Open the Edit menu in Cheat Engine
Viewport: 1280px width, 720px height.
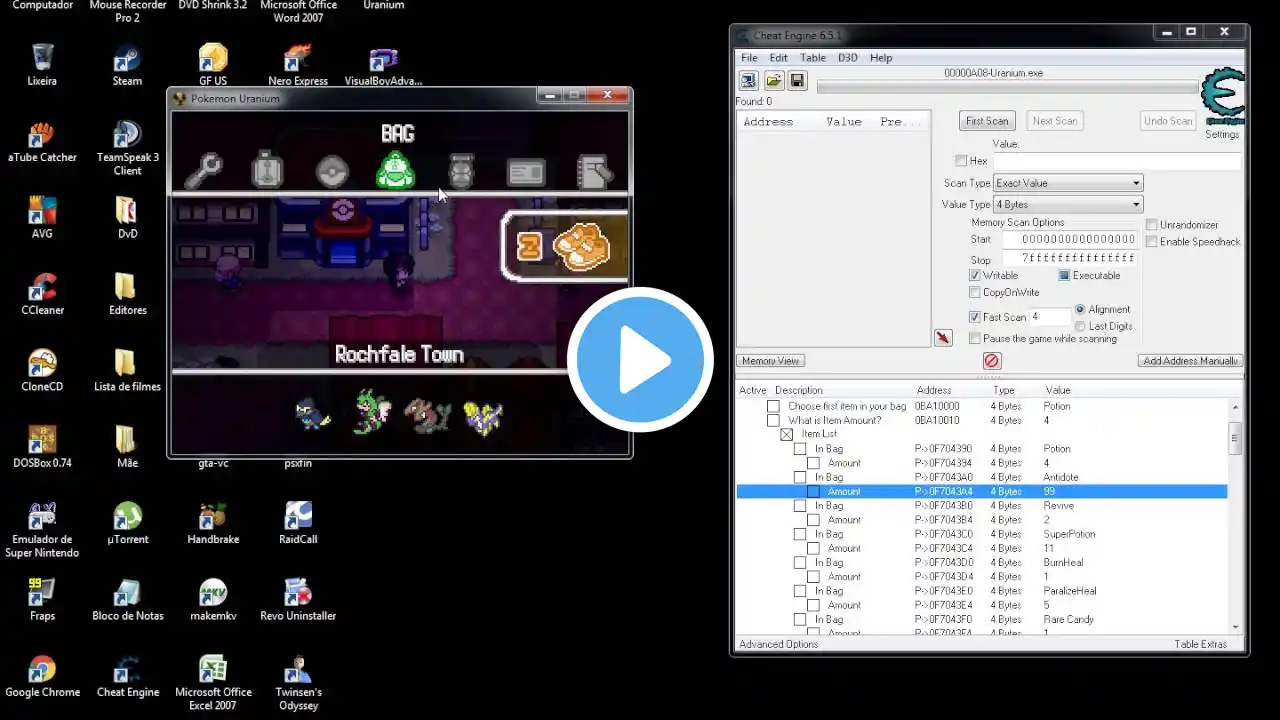[778, 58]
